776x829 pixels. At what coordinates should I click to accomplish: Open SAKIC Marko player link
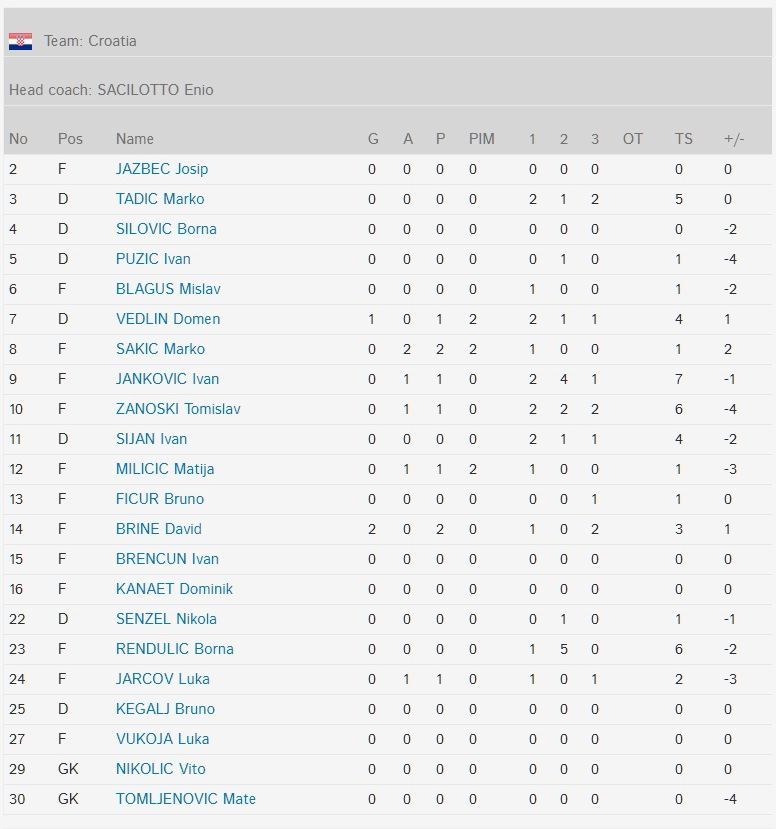pos(160,349)
